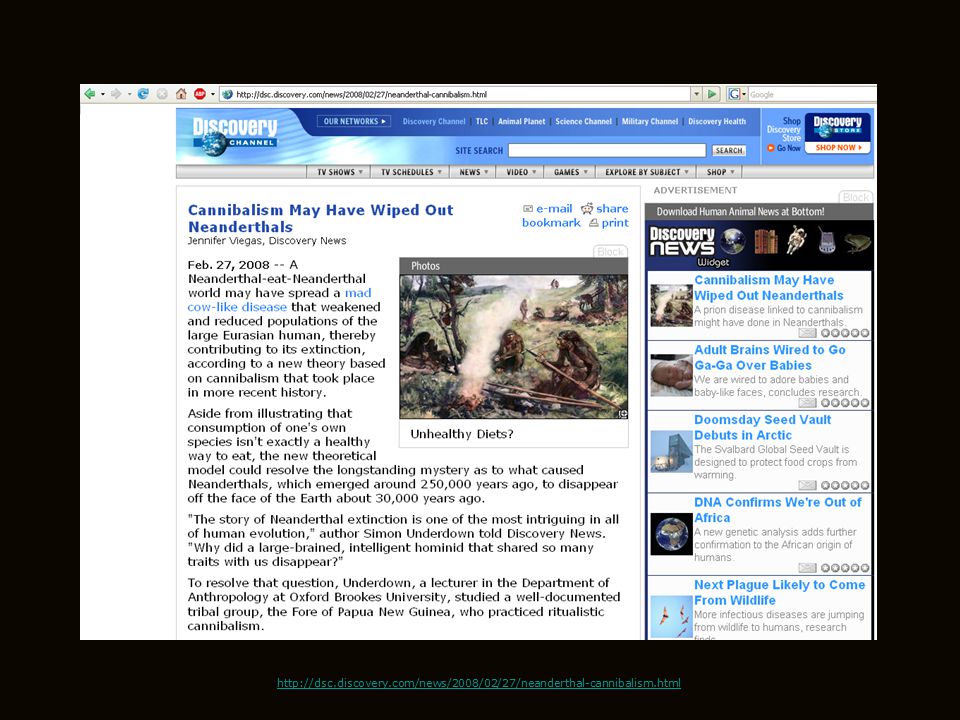Click the Neanderthal campfire photo
This screenshot has height=720, width=960.
(x=513, y=347)
